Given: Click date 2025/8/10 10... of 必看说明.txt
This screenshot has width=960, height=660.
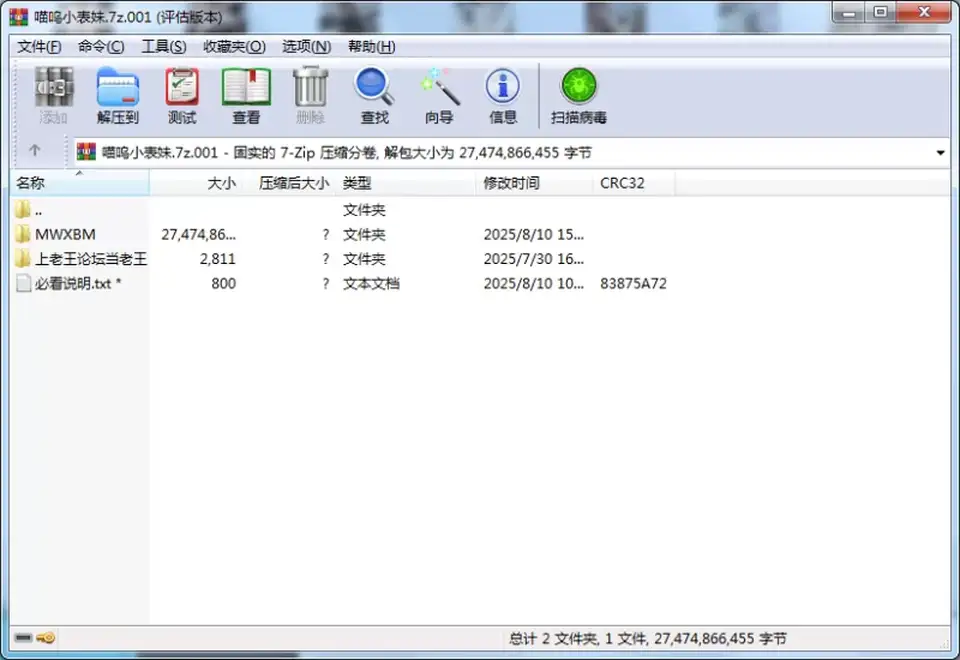Looking at the screenshot, I should point(533,283).
